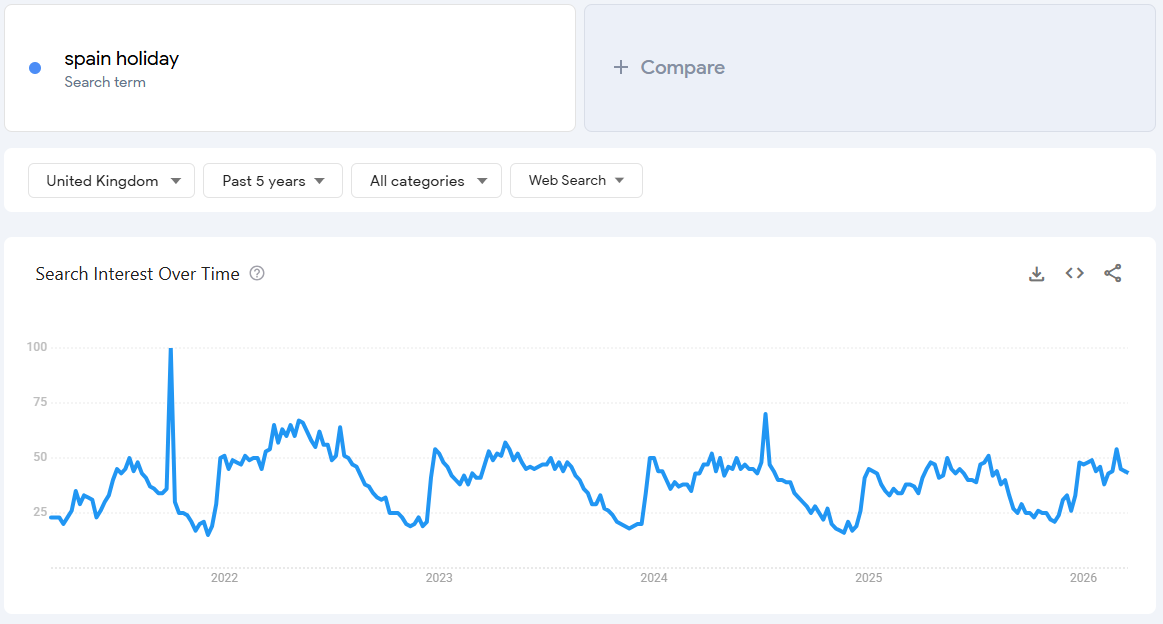The height and width of the screenshot is (624, 1163).
Task: Click the blue search term color dot
Action: point(35,67)
